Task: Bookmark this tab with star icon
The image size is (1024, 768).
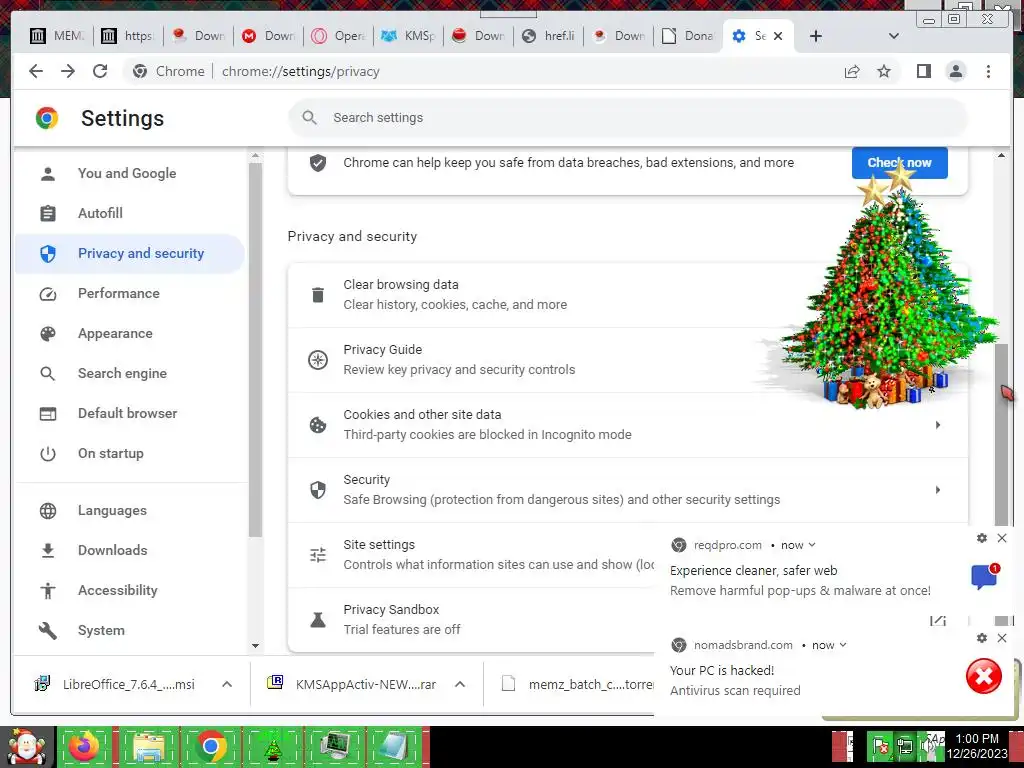Action: (884, 71)
